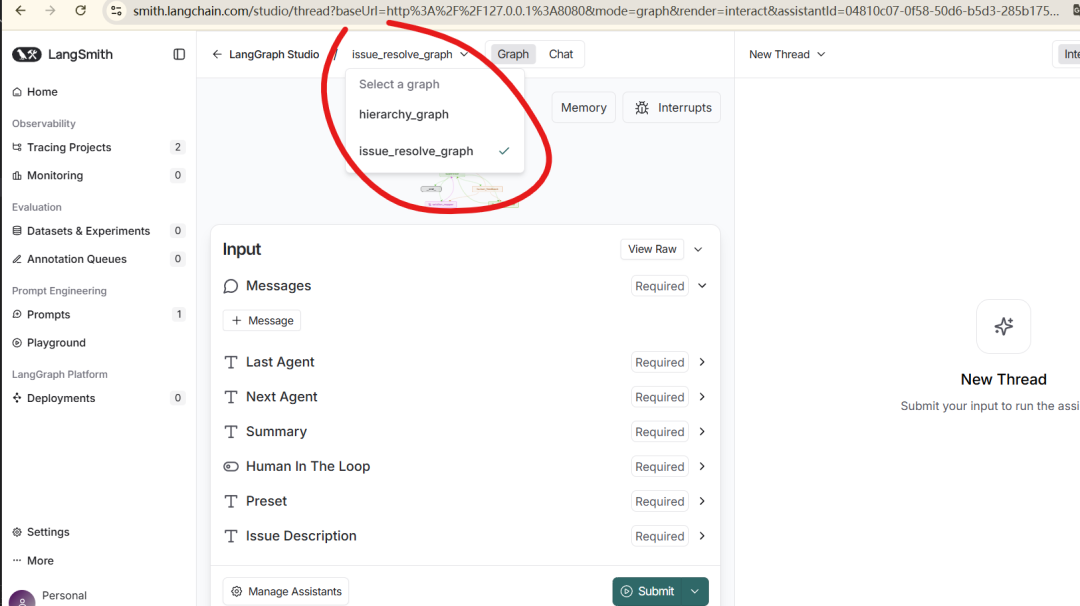The height and width of the screenshot is (606, 1080).
Task: Click the View Raw button
Action: coord(652,249)
